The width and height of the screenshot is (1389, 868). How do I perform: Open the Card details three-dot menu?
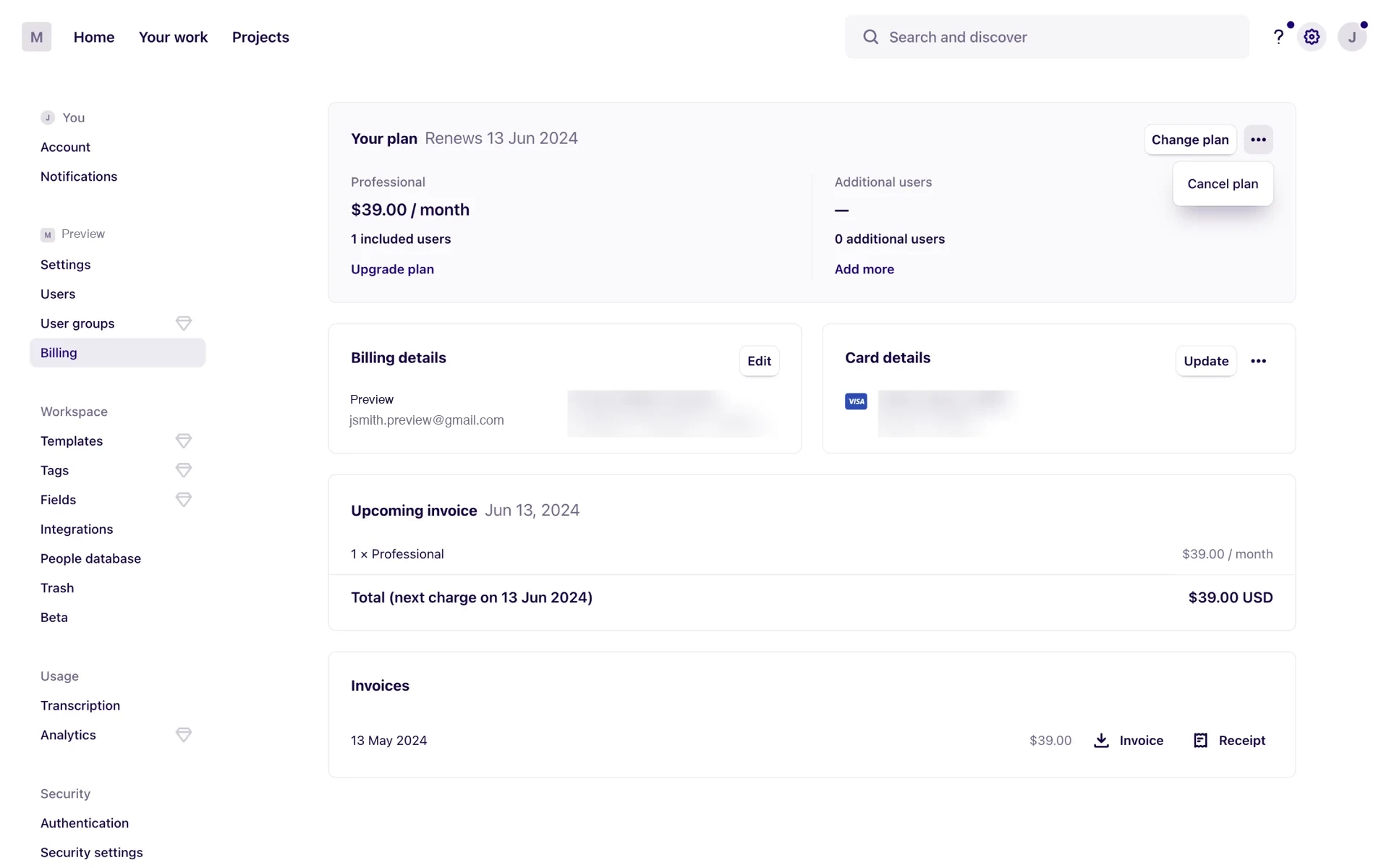[x=1258, y=361]
